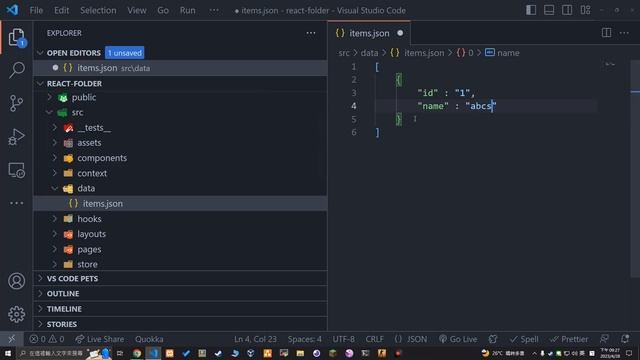Expand the __tests__ folder
This screenshot has width=640, height=360.
pos(55,127)
